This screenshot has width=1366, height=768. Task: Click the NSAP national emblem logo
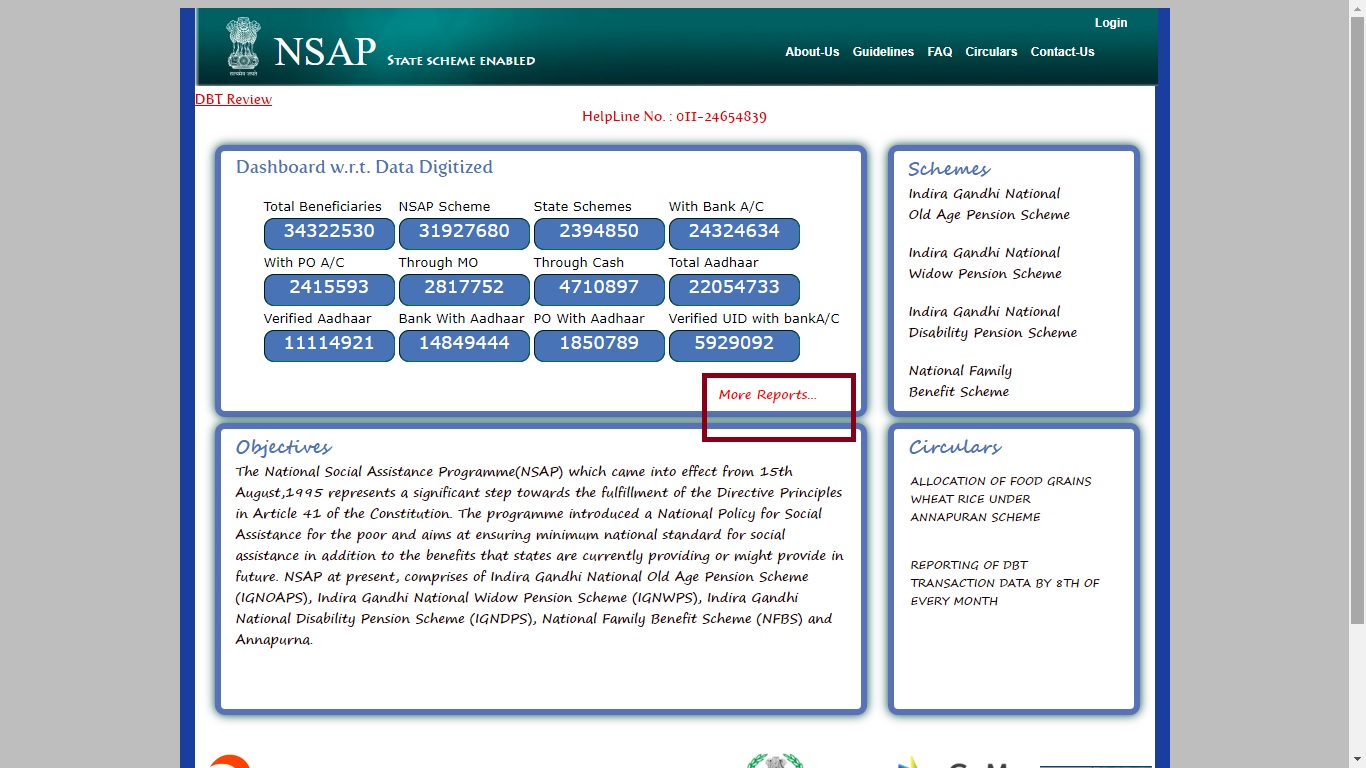[242, 45]
